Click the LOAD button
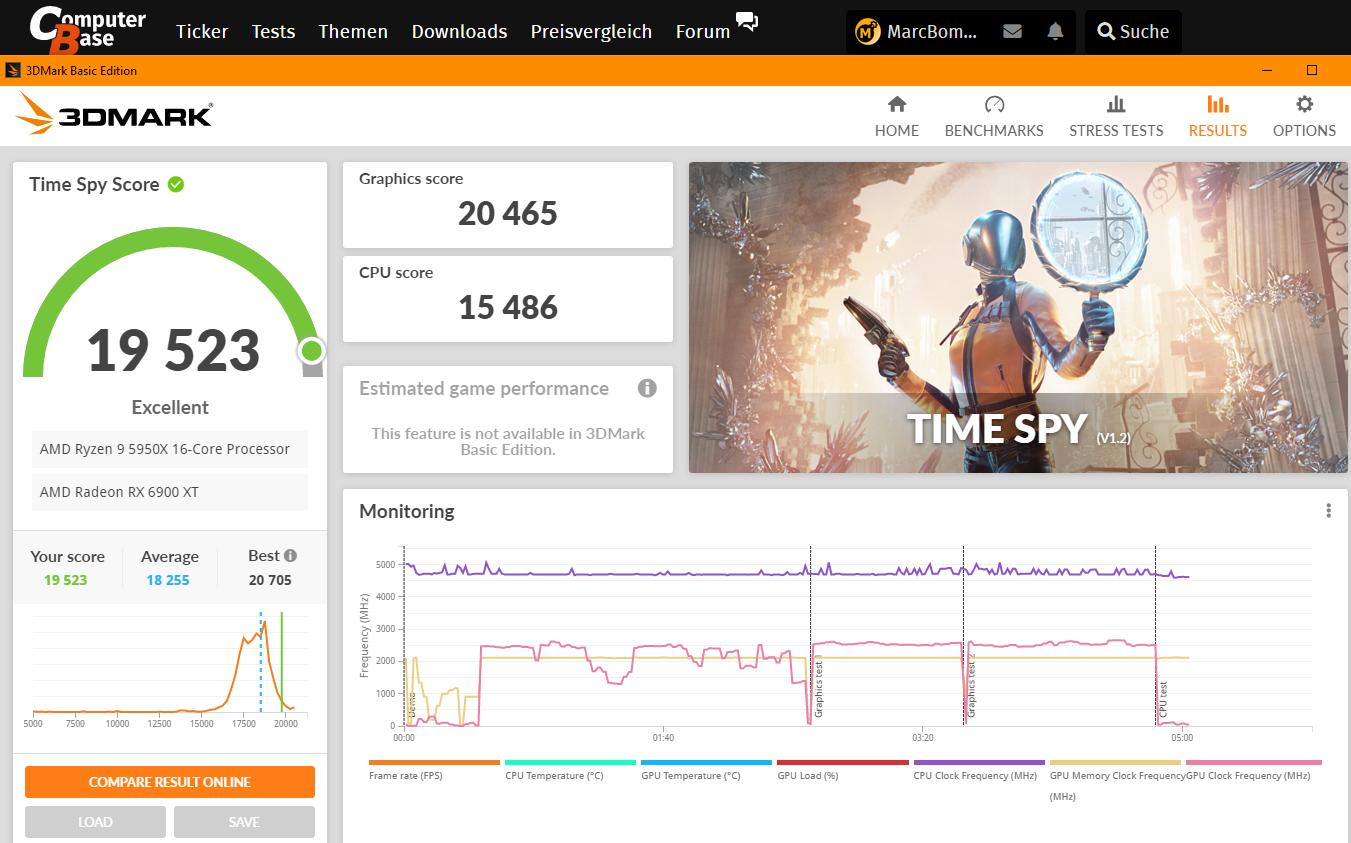This screenshot has width=1351, height=843. 95,822
